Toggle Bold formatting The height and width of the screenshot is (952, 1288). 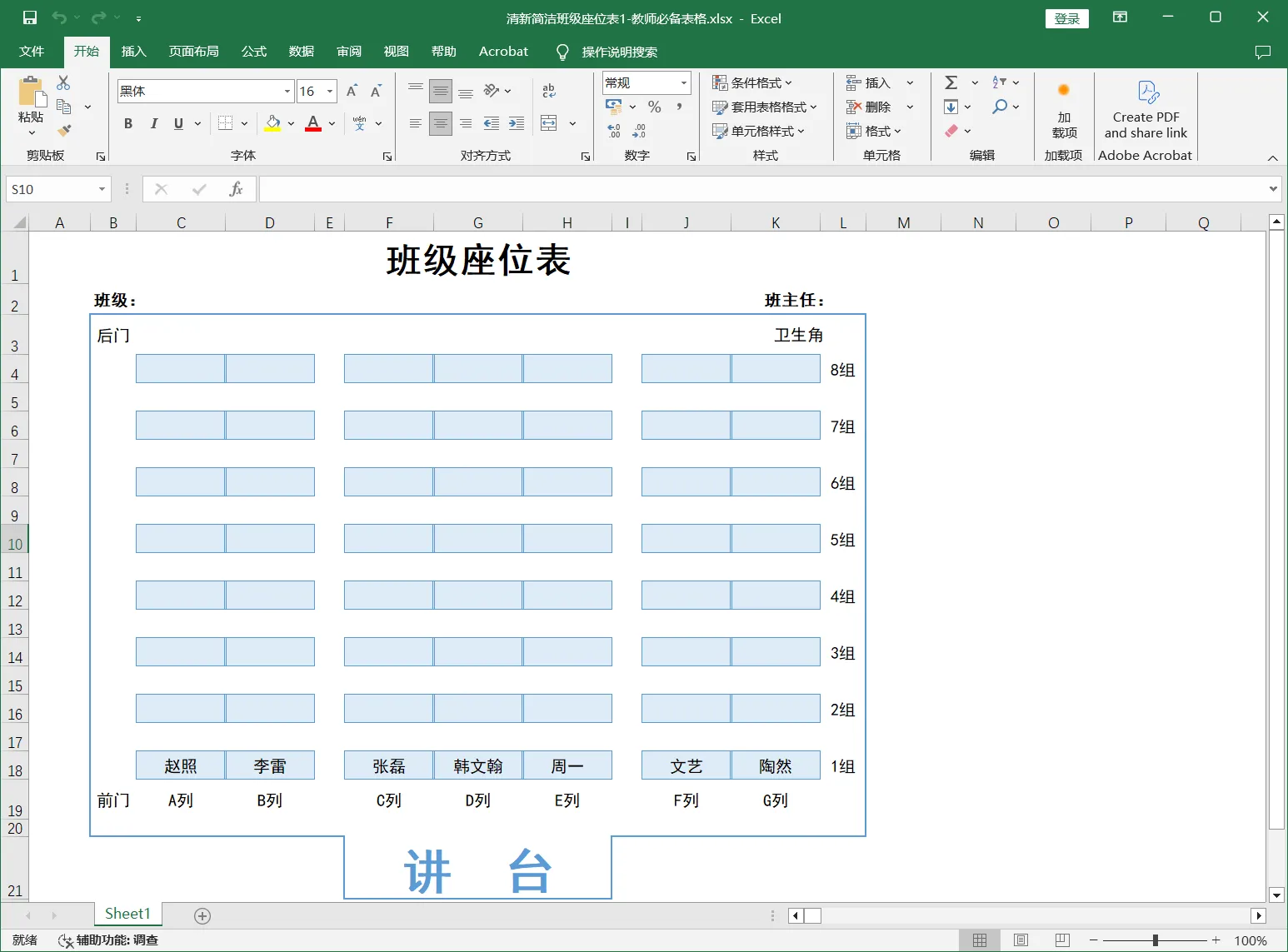[x=128, y=123]
